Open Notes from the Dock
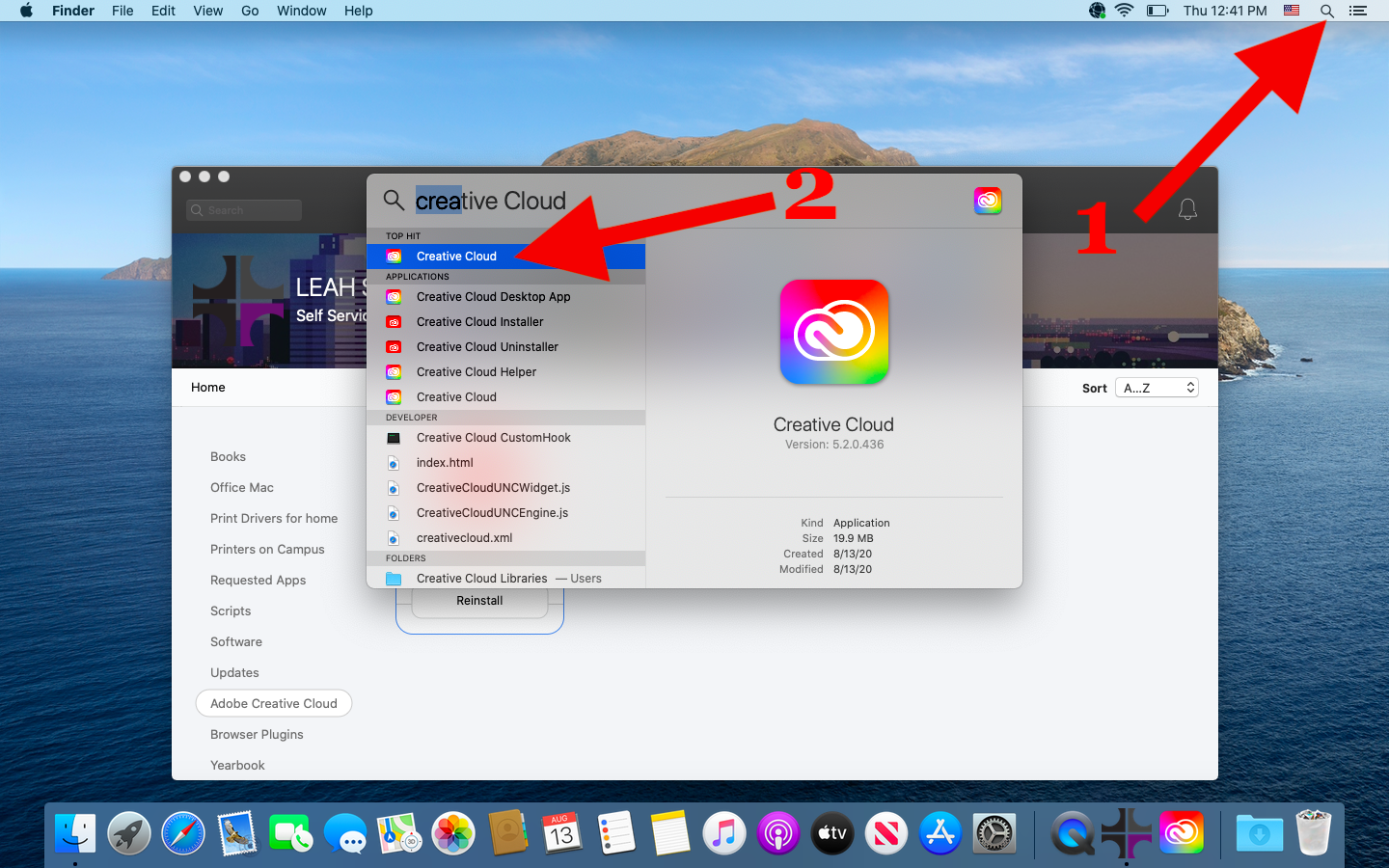Screen dimensions: 1389x868 point(669,833)
